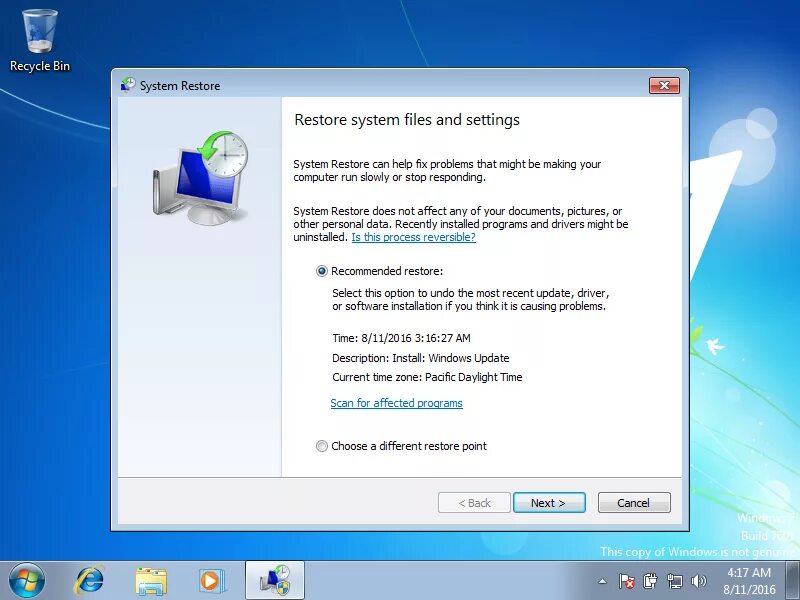Click the volume speaker icon
Image resolution: width=800 pixels, height=600 pixels.
[x=698, y=581]
